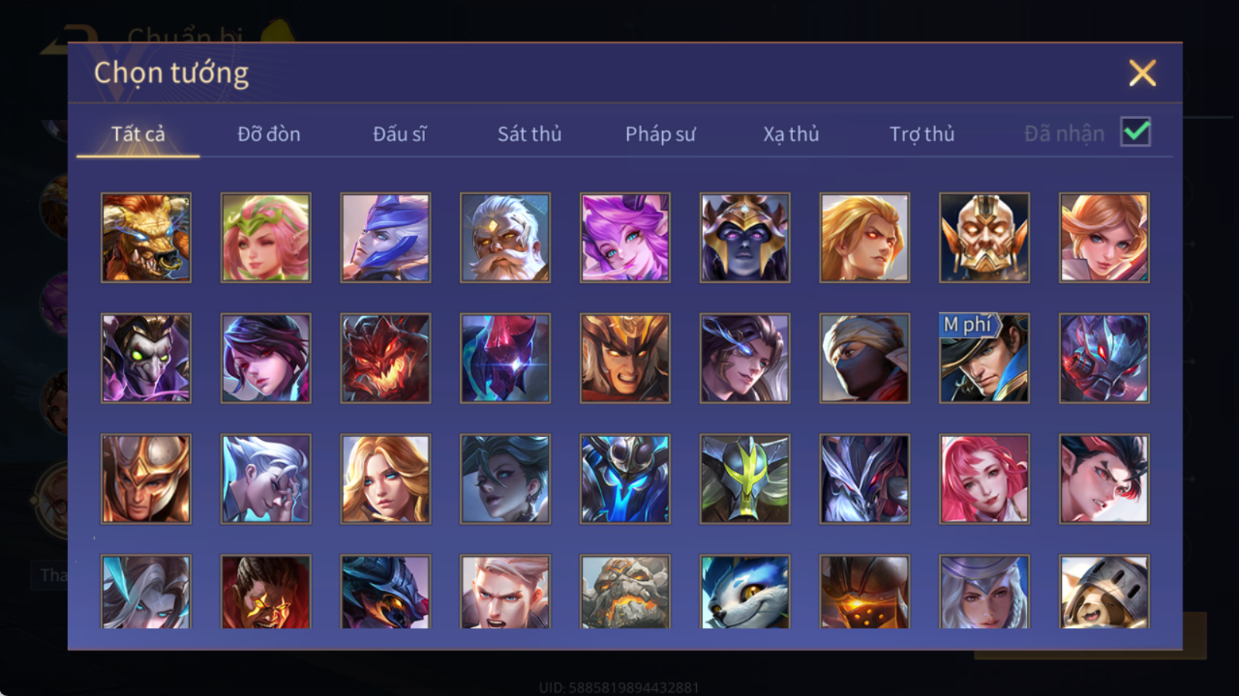This screenshot has width=1239, height=696.
Task: Show the 'Đấu sĩ' hero category
Action: click(x=399, y=134)
